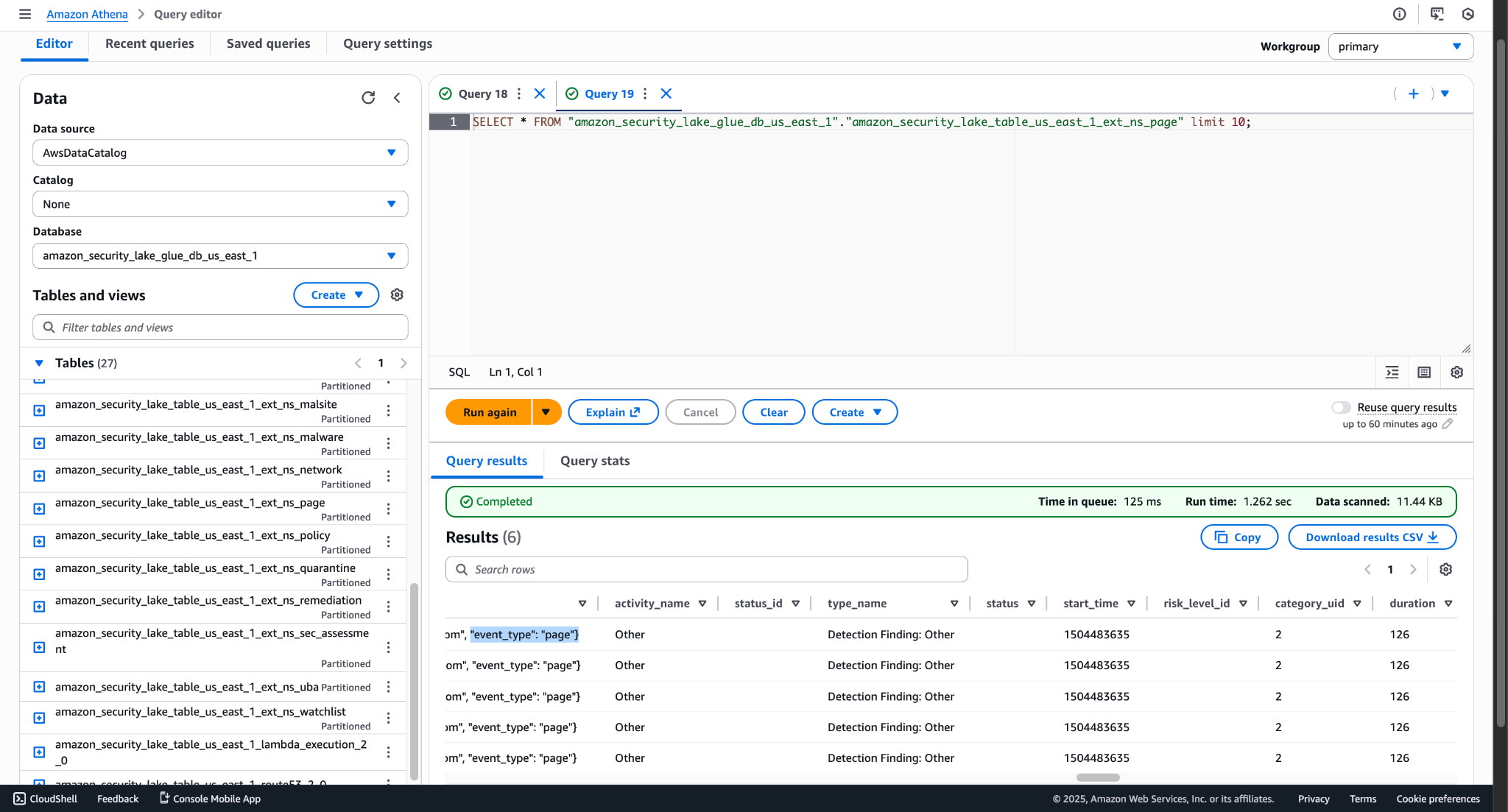
Task: Open results table preferences gear
Action: coord(1445,569)
